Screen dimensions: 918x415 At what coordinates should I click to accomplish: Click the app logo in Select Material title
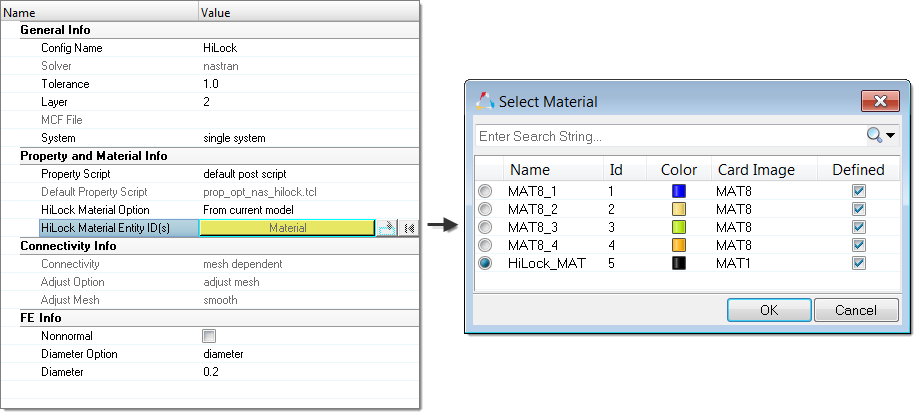click(485, 101)
